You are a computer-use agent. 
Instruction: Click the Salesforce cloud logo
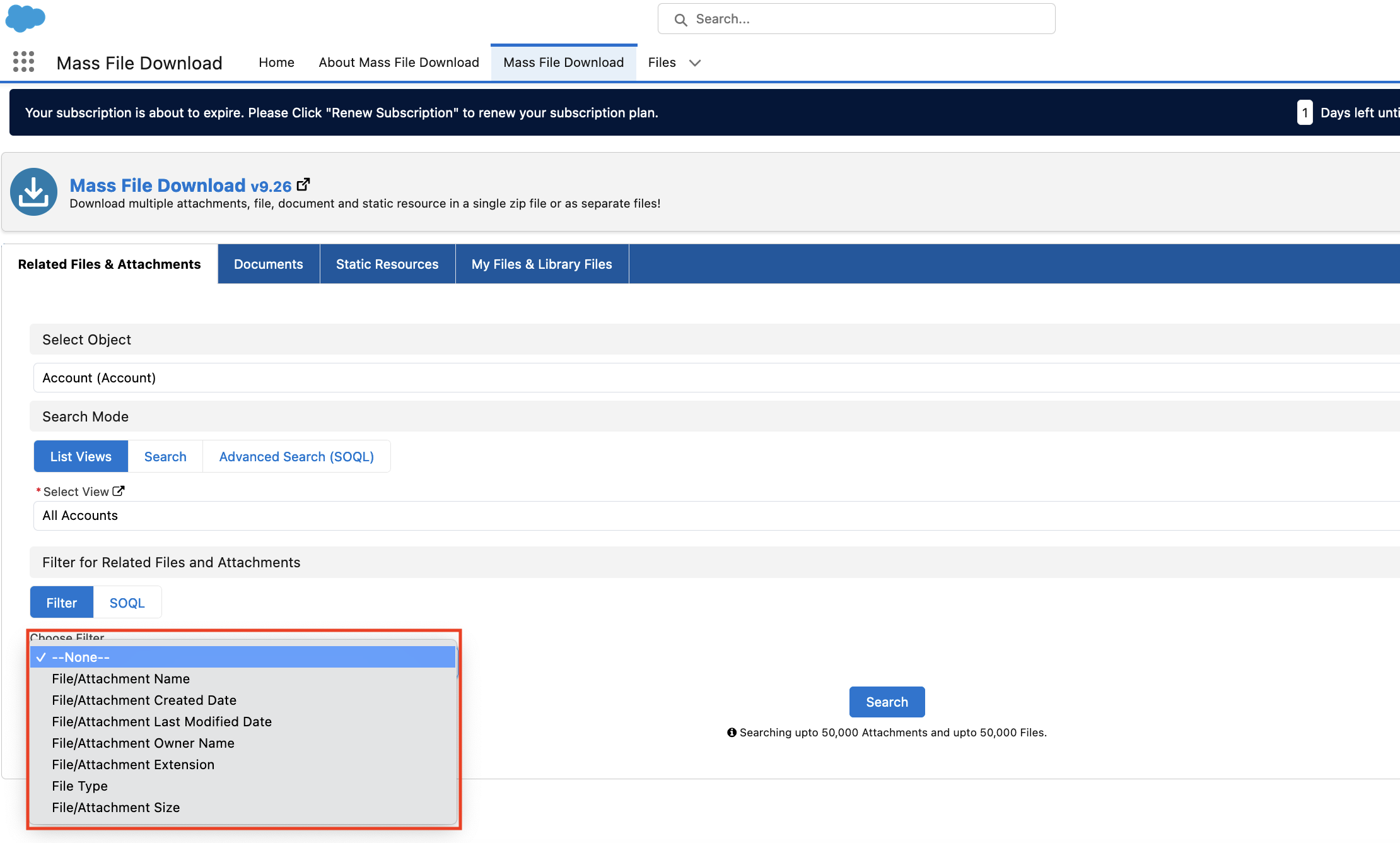(25, 18)
